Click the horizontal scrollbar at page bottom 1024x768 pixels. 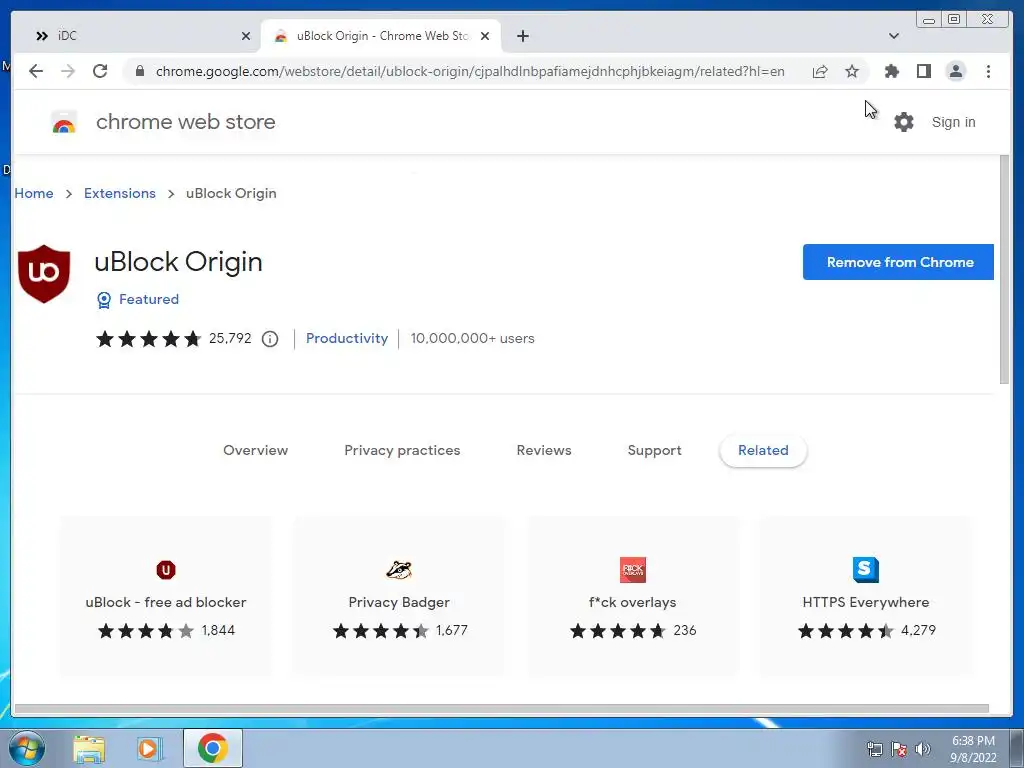coord(502,709)
